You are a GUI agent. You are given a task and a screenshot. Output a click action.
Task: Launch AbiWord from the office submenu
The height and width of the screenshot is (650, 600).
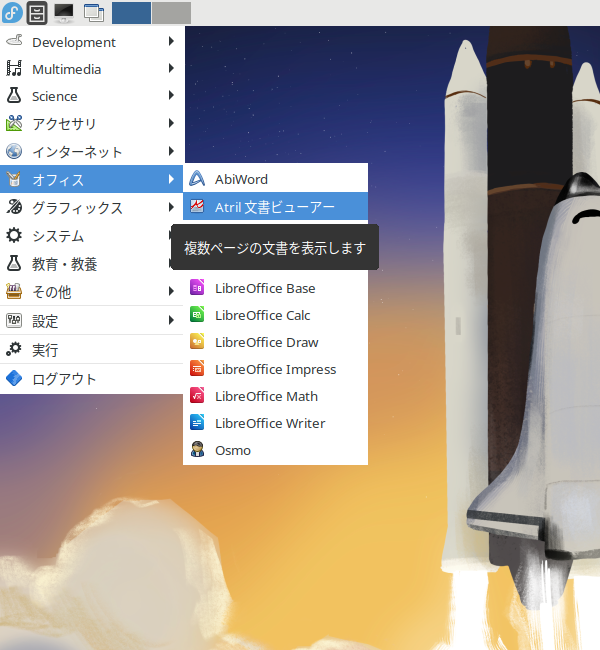(275, 179)
